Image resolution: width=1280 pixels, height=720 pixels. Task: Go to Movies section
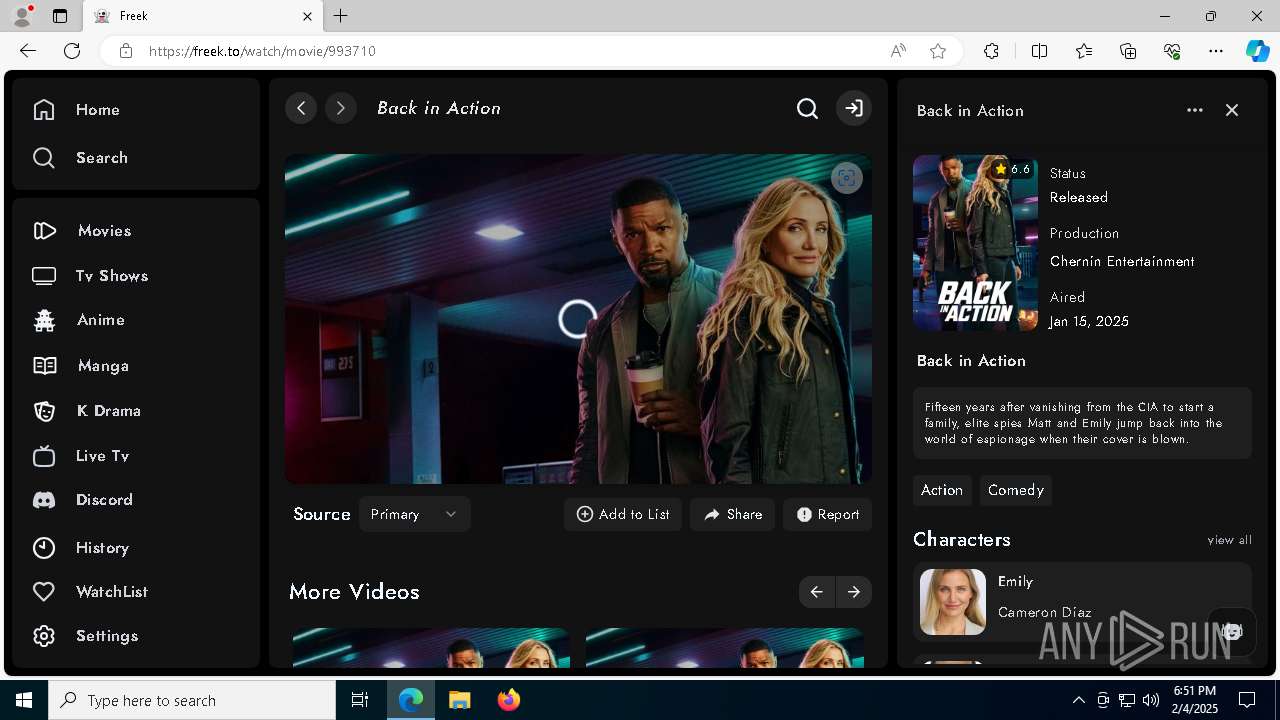(x=82, y=231)
